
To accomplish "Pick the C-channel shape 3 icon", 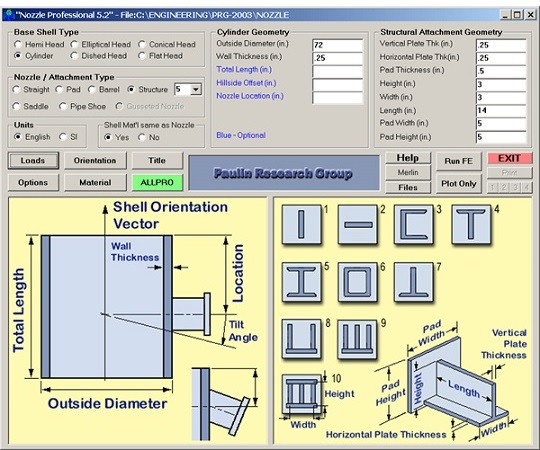I will 414,224.
